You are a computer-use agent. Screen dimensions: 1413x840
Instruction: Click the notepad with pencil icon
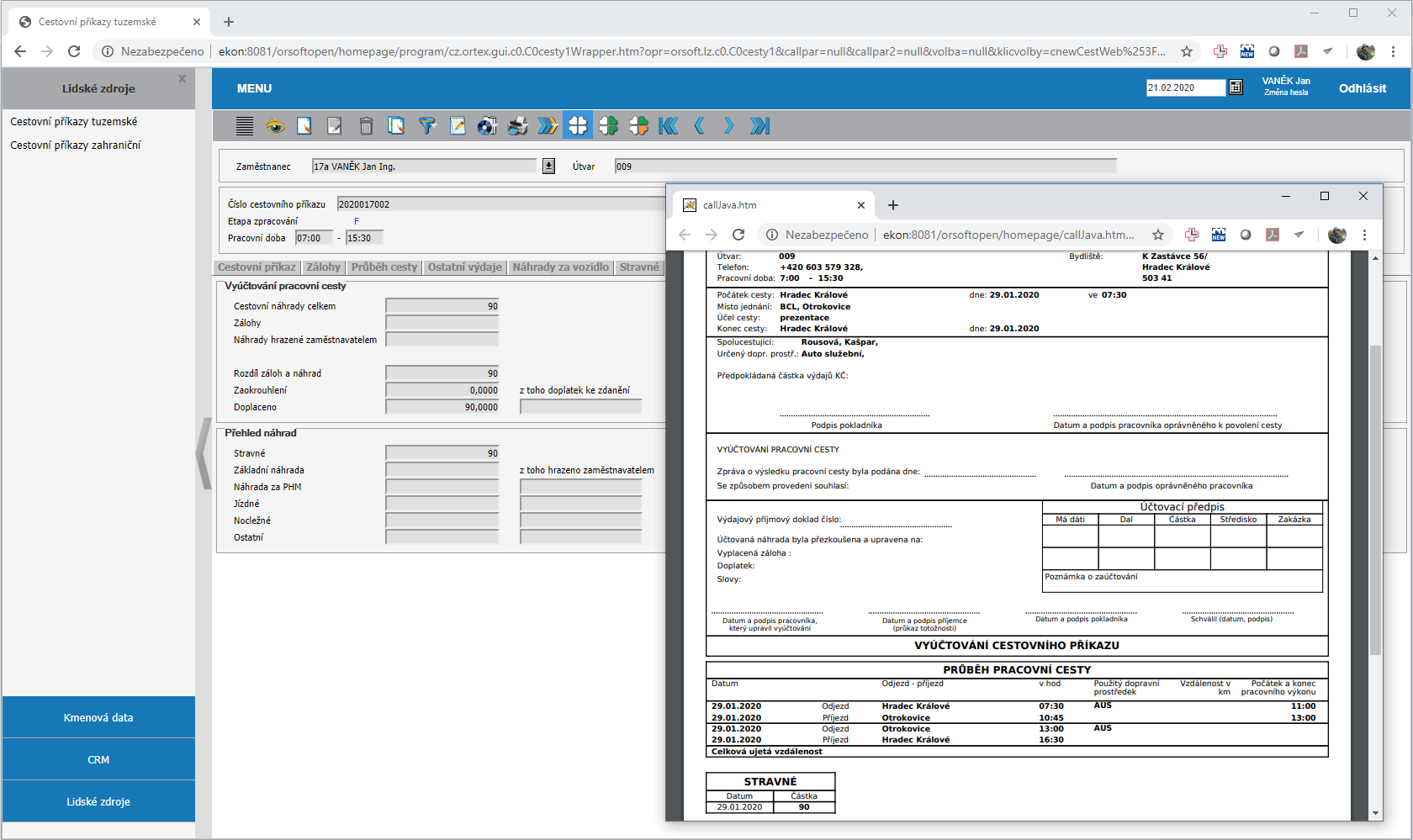[458, 126]
